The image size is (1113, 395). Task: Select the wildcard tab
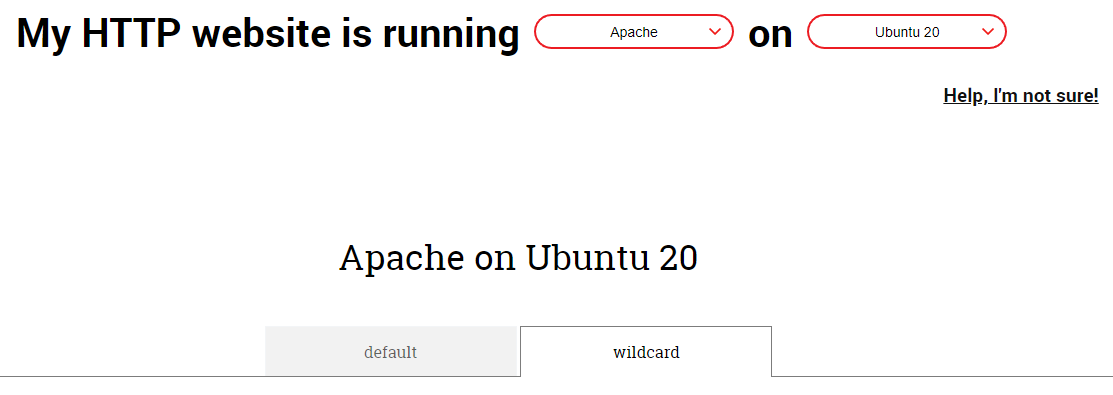pos(646,352)
